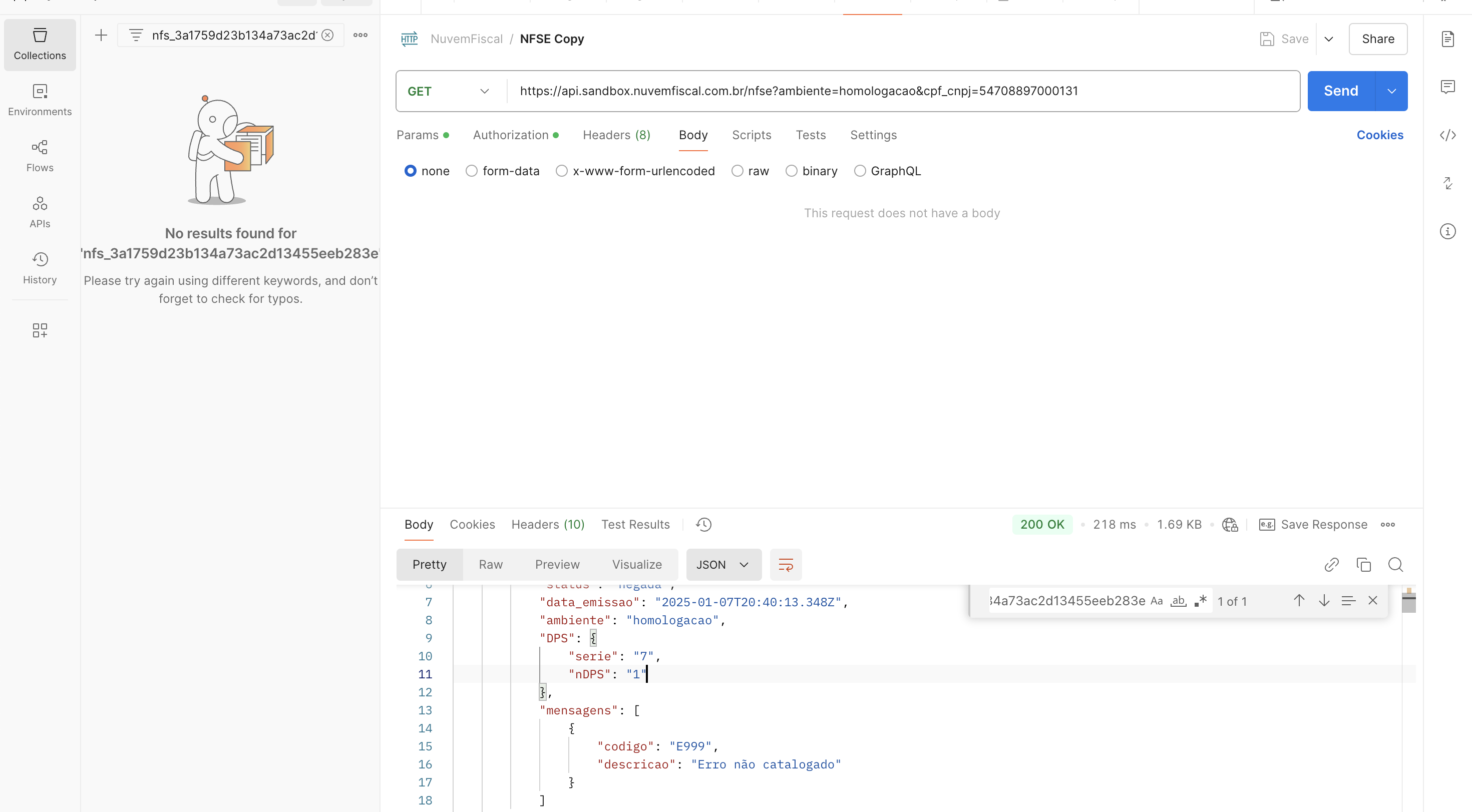Open the Environments sidebar panel
The width and height of the screenshot is (1472, 812).
pyautogui.click(x=40, y=101)
